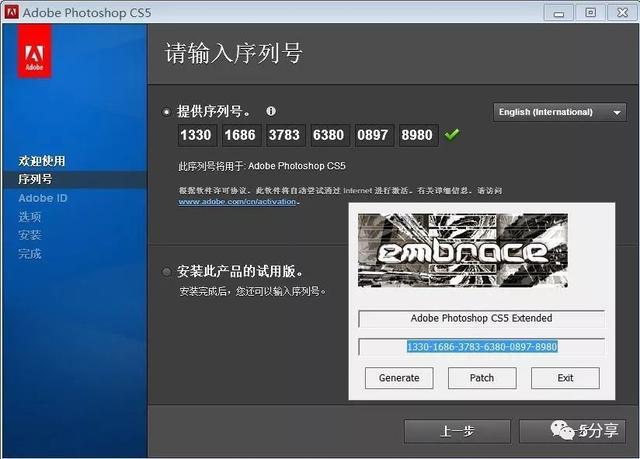Click the text 安装完成后，您还可以输入序列号

click(253, 291)
